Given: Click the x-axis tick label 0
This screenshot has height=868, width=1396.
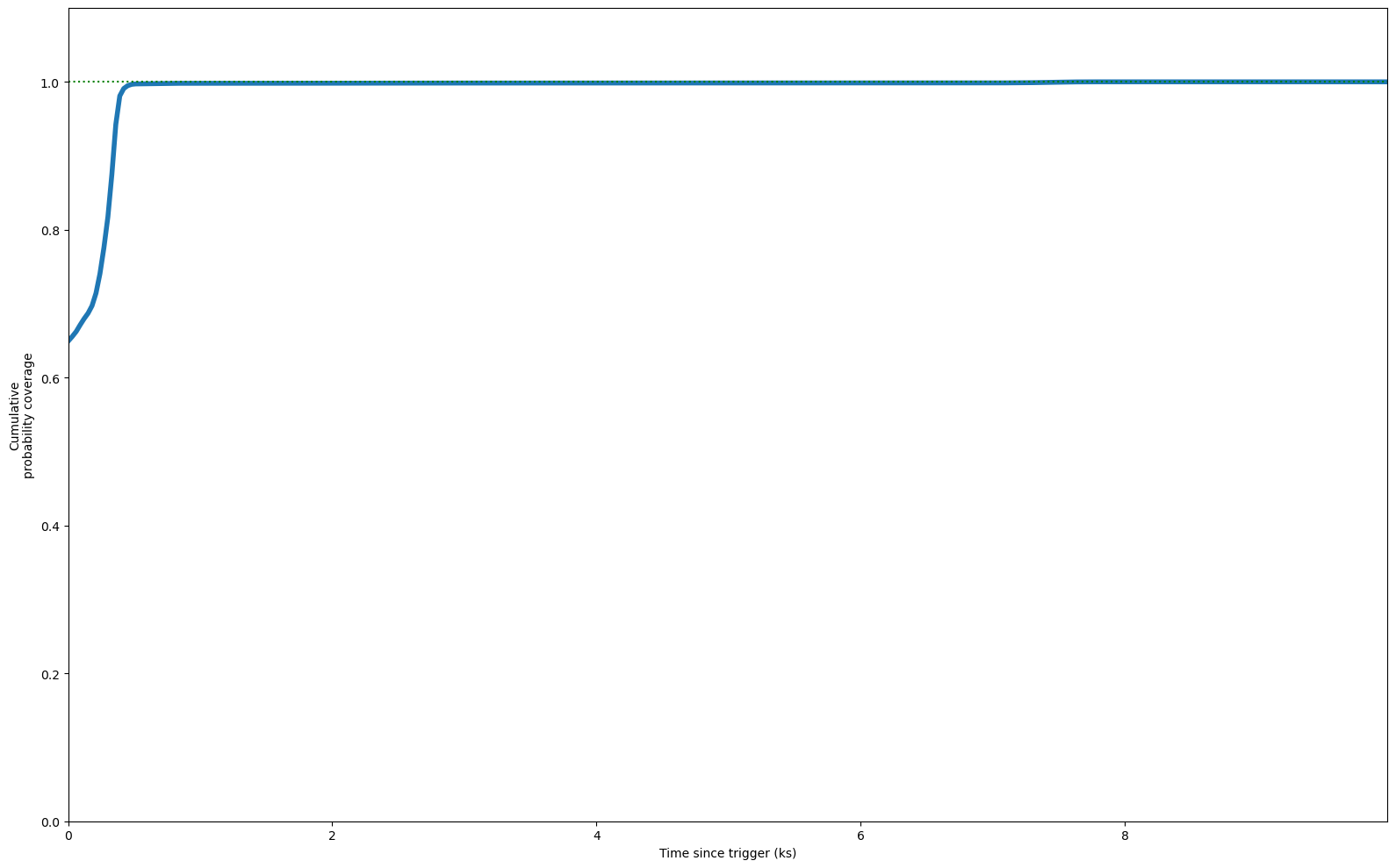Looking at the screenshot, I should (x=68, y=836).
